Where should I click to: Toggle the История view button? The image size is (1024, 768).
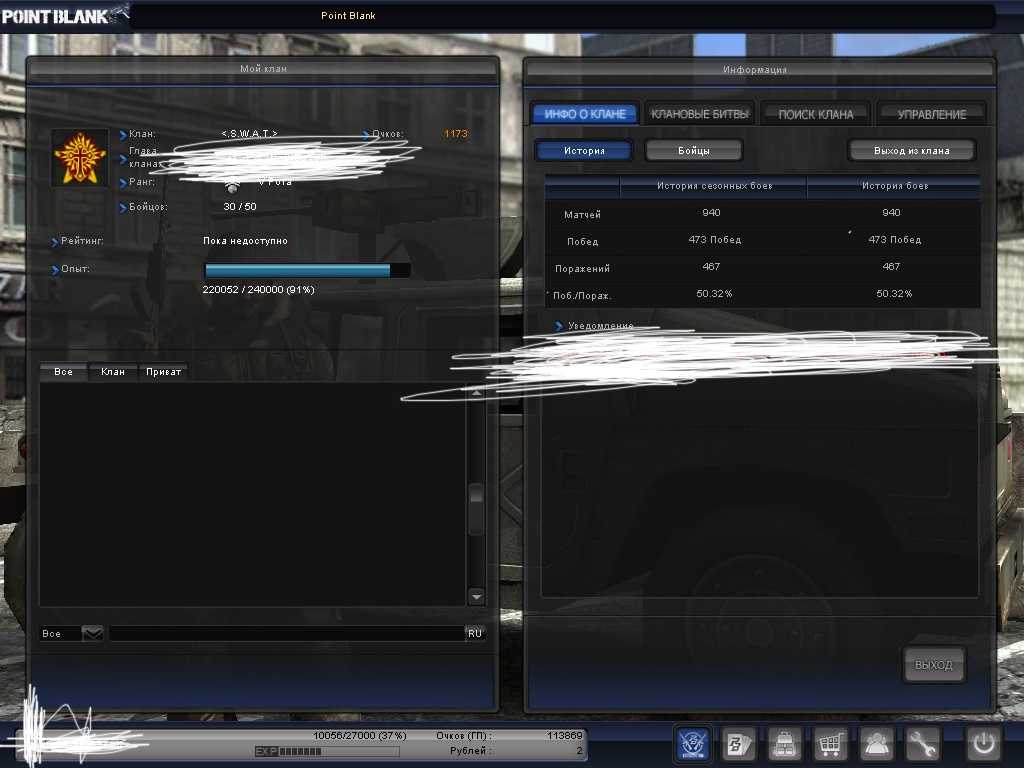point(584,151)
